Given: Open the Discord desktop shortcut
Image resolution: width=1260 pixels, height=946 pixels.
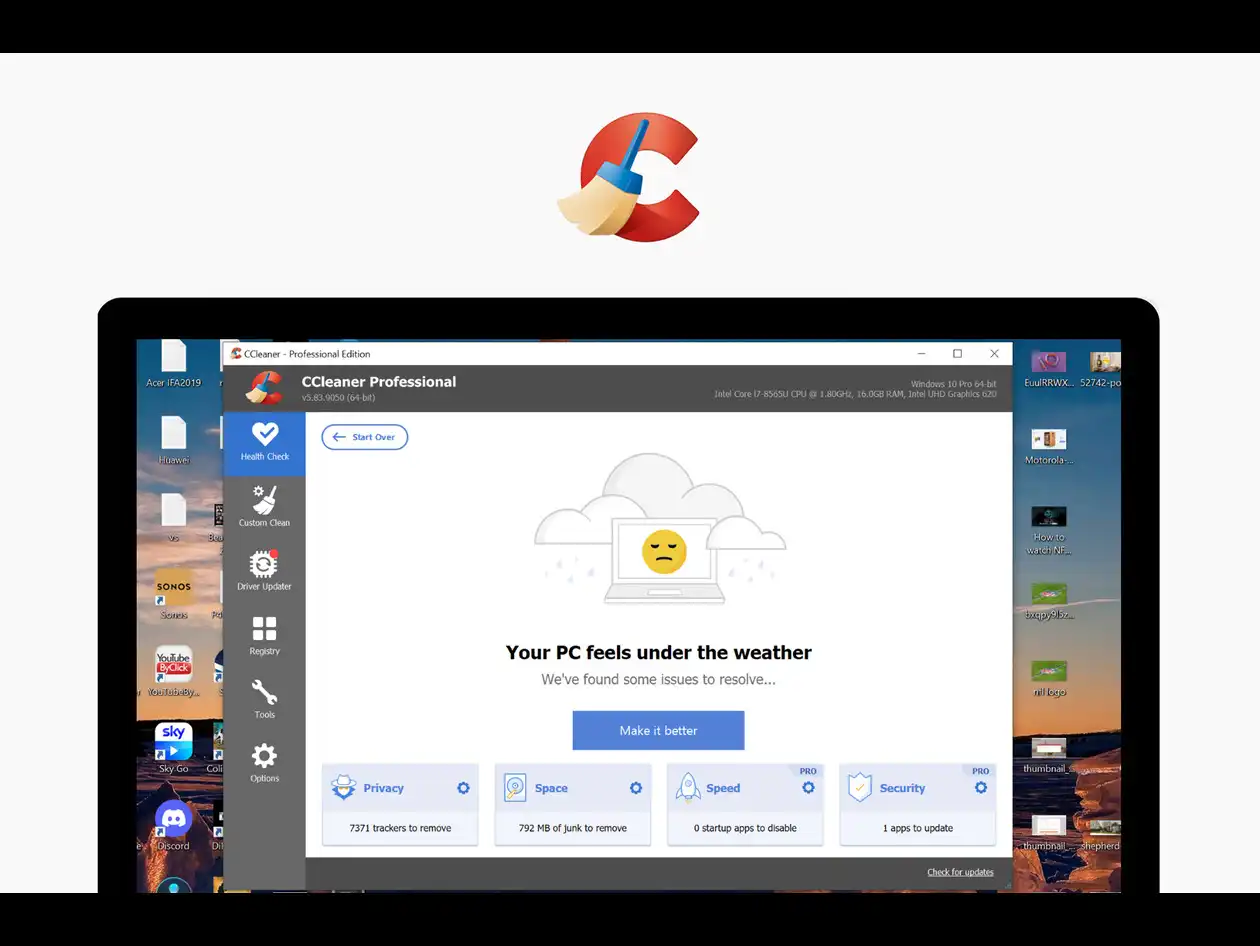Looking at the screenshot, I should pos(173,823).
